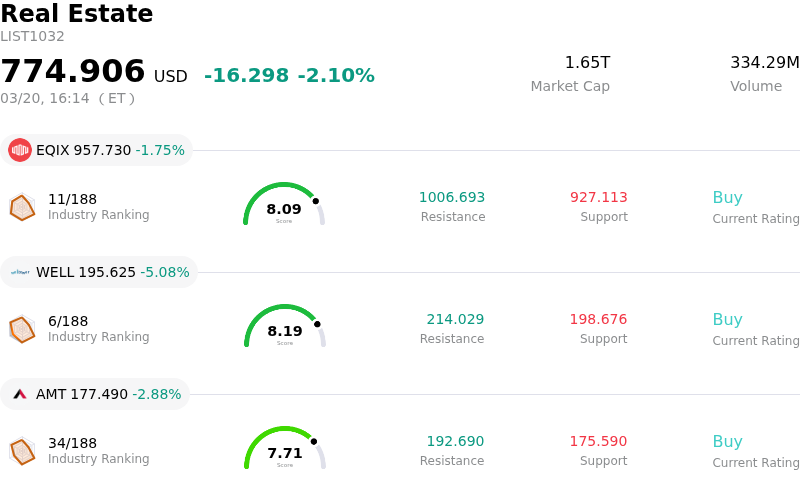
Task: Click the Buy rating for WELL
Action: (727, 320)
